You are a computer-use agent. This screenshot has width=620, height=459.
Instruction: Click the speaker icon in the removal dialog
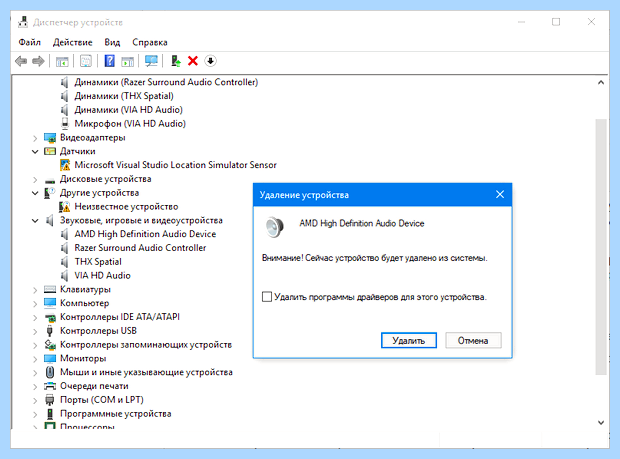click(274, 227)
